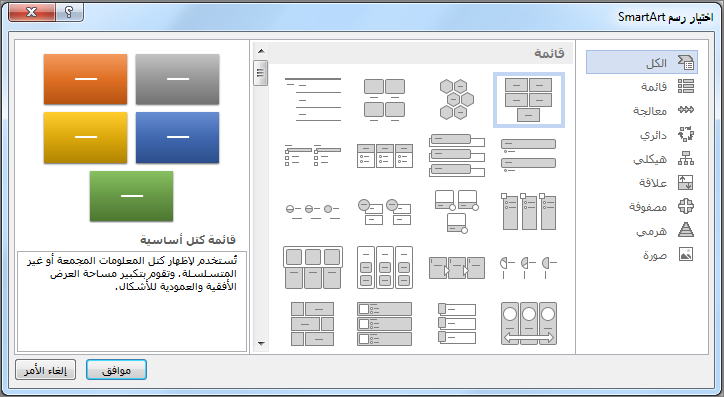Select the Vertical Bullet List layout
Screen dimensions: 724x397
tap(528, 156)
